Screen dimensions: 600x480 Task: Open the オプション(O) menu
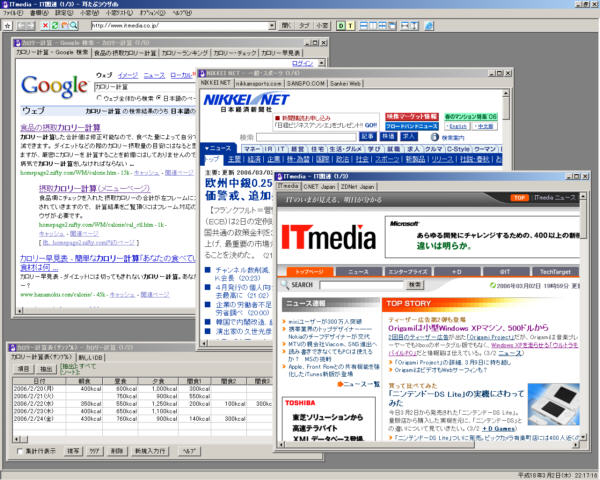click(x=152, y=13)
